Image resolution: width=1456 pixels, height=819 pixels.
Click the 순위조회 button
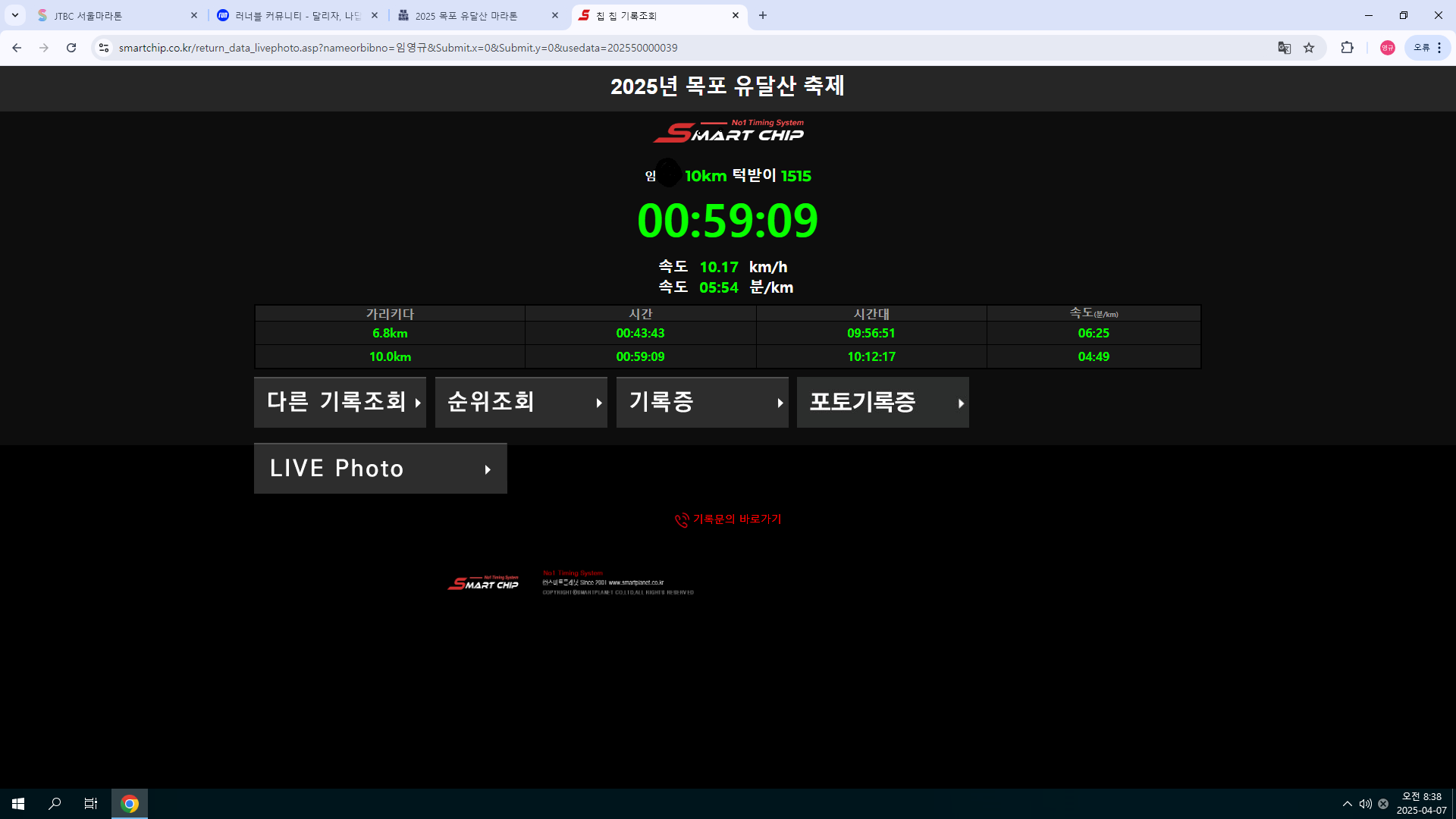click(521, 402)
